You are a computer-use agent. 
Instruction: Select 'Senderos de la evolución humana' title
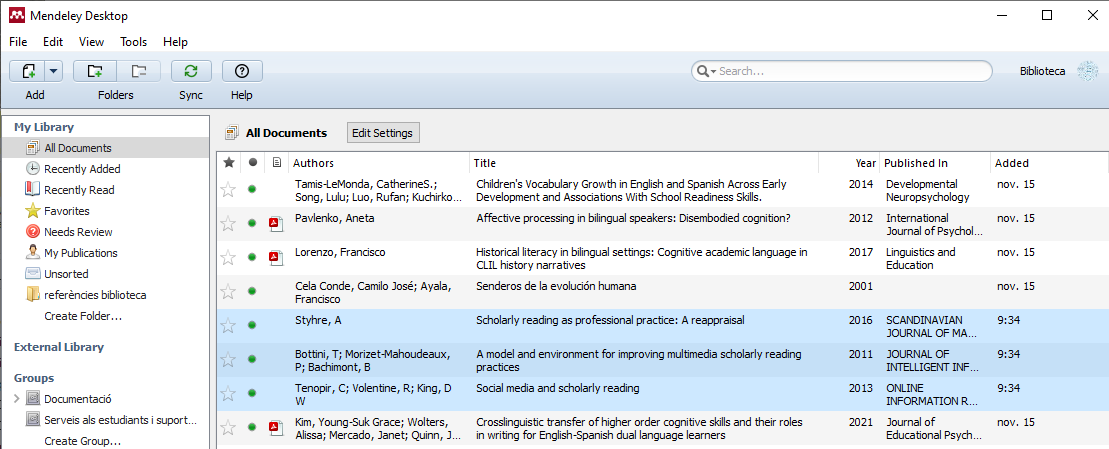(x=556, y=286)
